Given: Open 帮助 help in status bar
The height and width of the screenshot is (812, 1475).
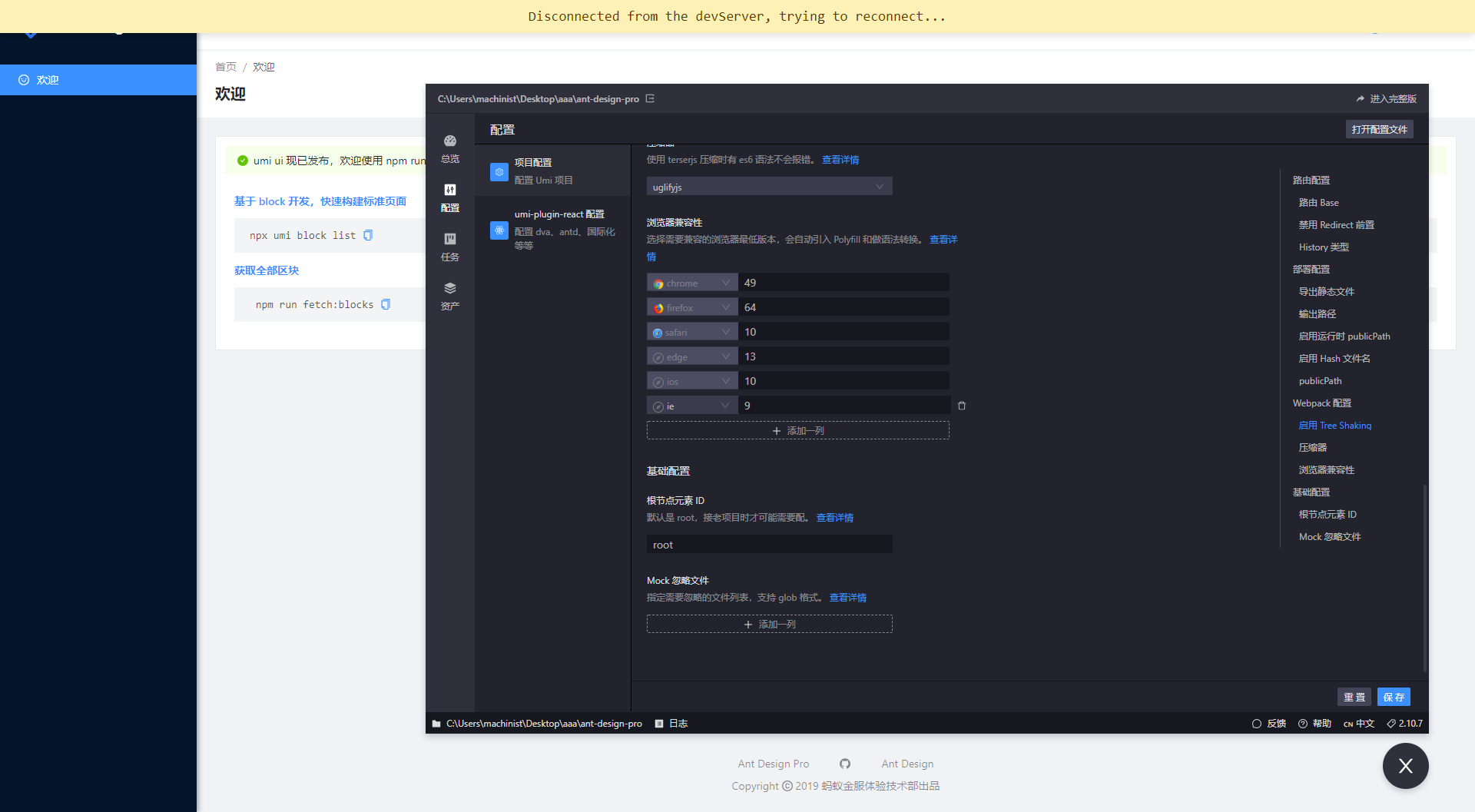Looking at the screenshot, I should [1314, 724].
